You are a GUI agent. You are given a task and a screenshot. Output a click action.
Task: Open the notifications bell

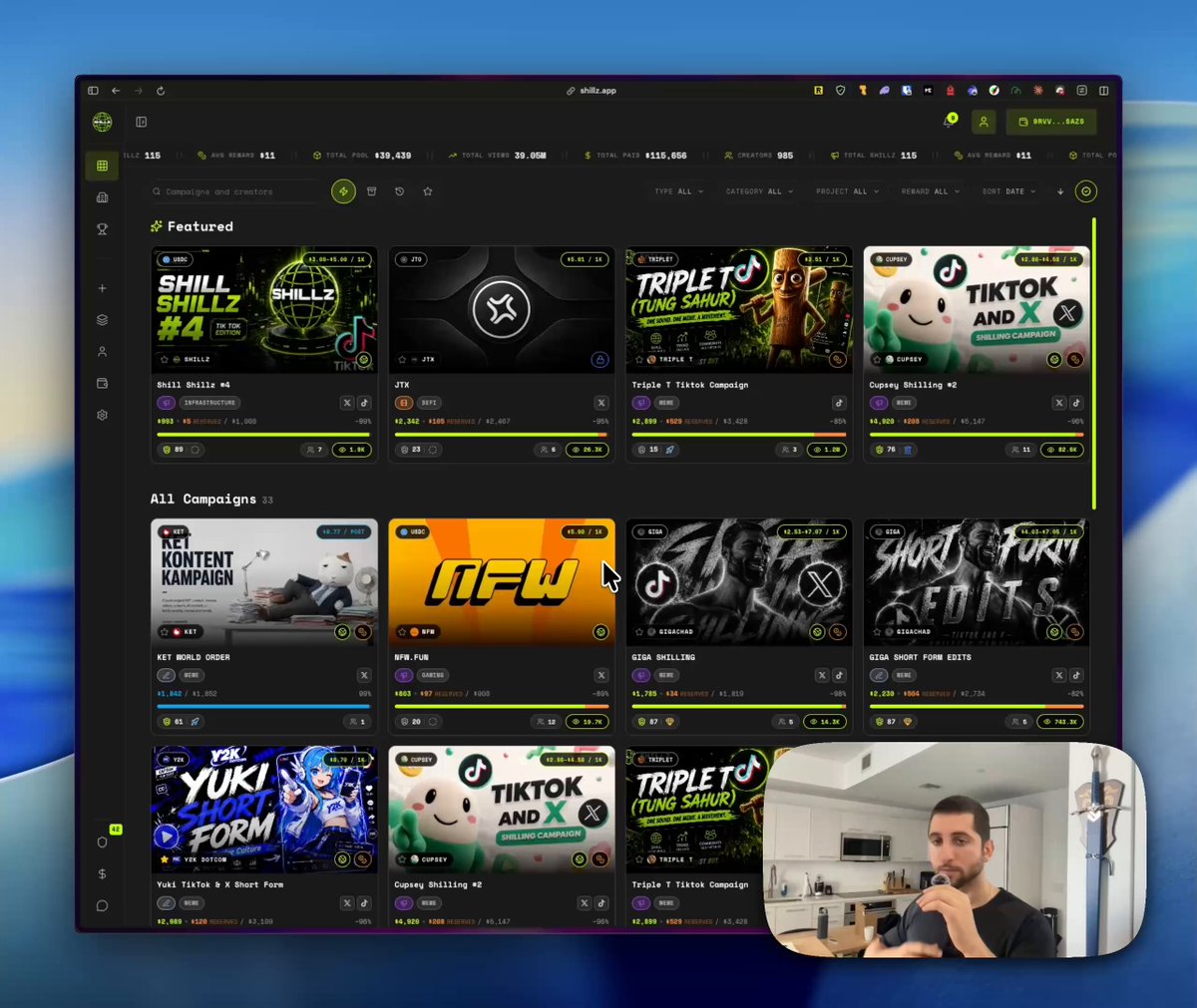(x=948, y=122)
